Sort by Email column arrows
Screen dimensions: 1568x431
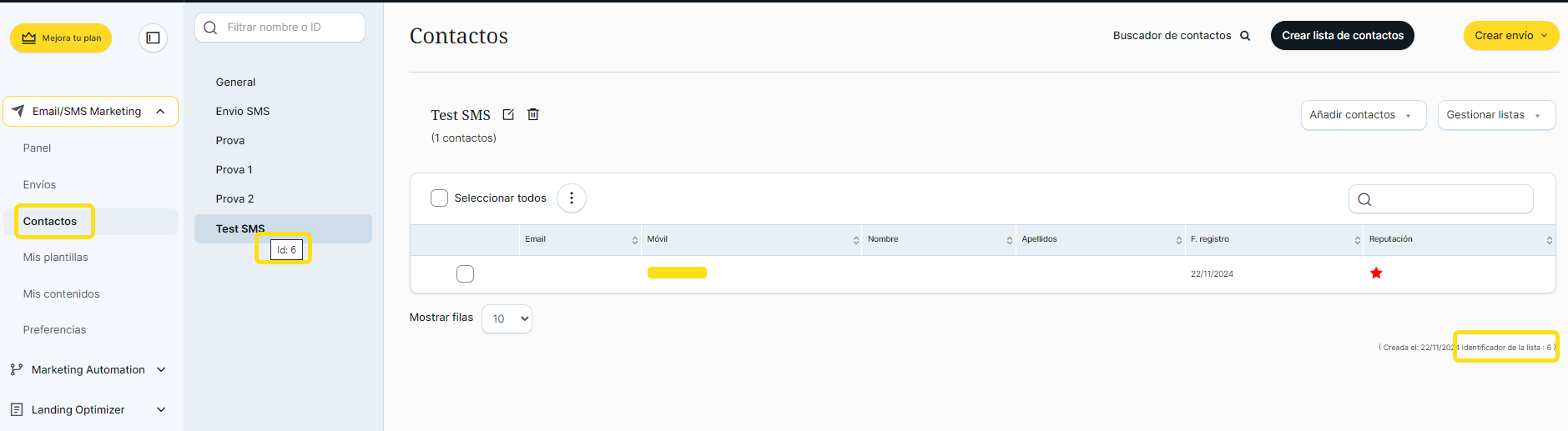635,240
